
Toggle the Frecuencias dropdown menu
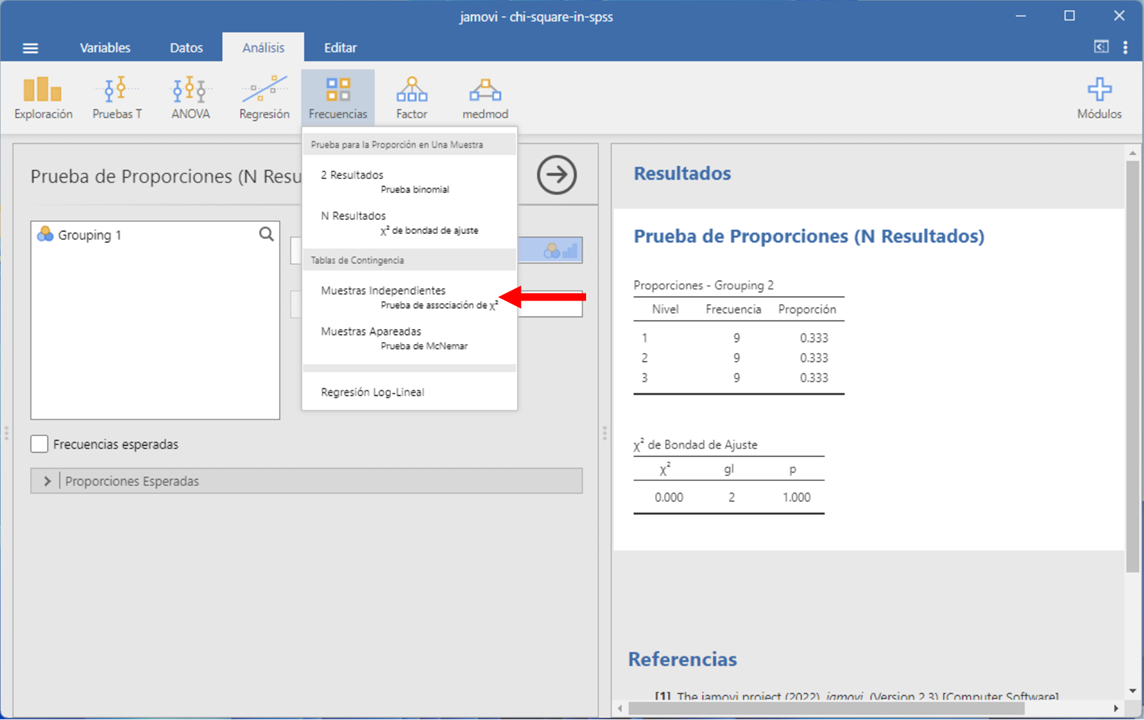(338, 98)
